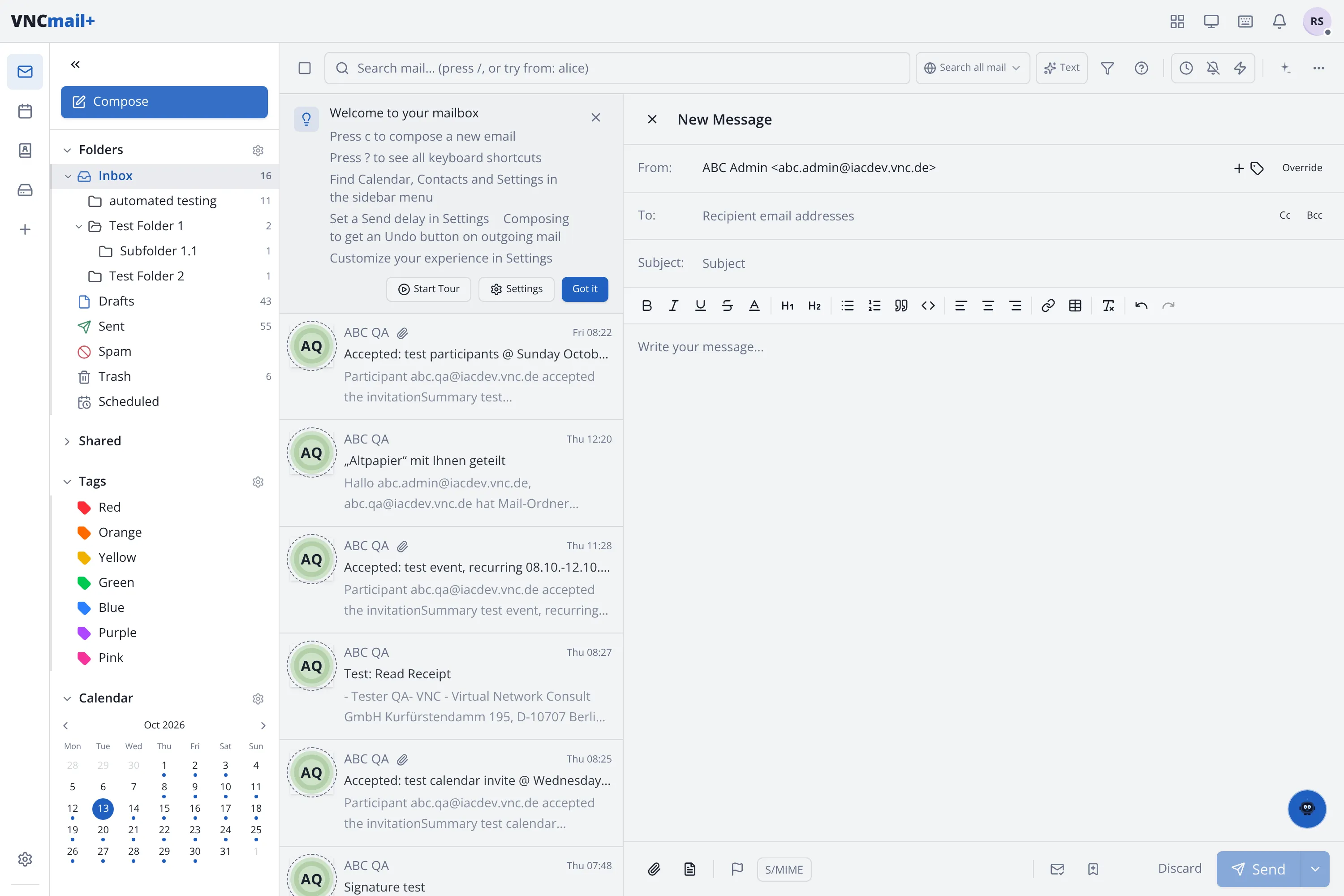Toggle the clock snooze icon in toolbar
Image resolution: width=1344 pixels, height=896 pixels.
(x=1186, y=68)
